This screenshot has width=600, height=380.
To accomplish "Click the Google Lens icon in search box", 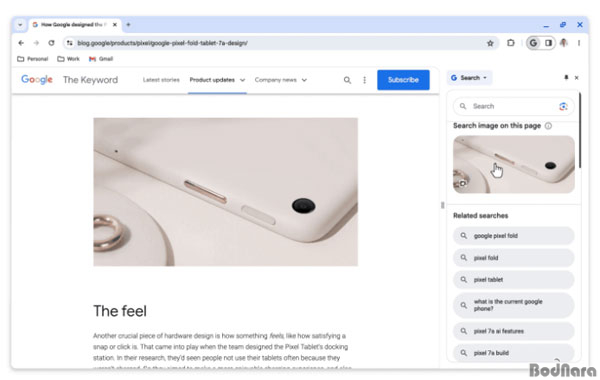I will click(563, 106).
